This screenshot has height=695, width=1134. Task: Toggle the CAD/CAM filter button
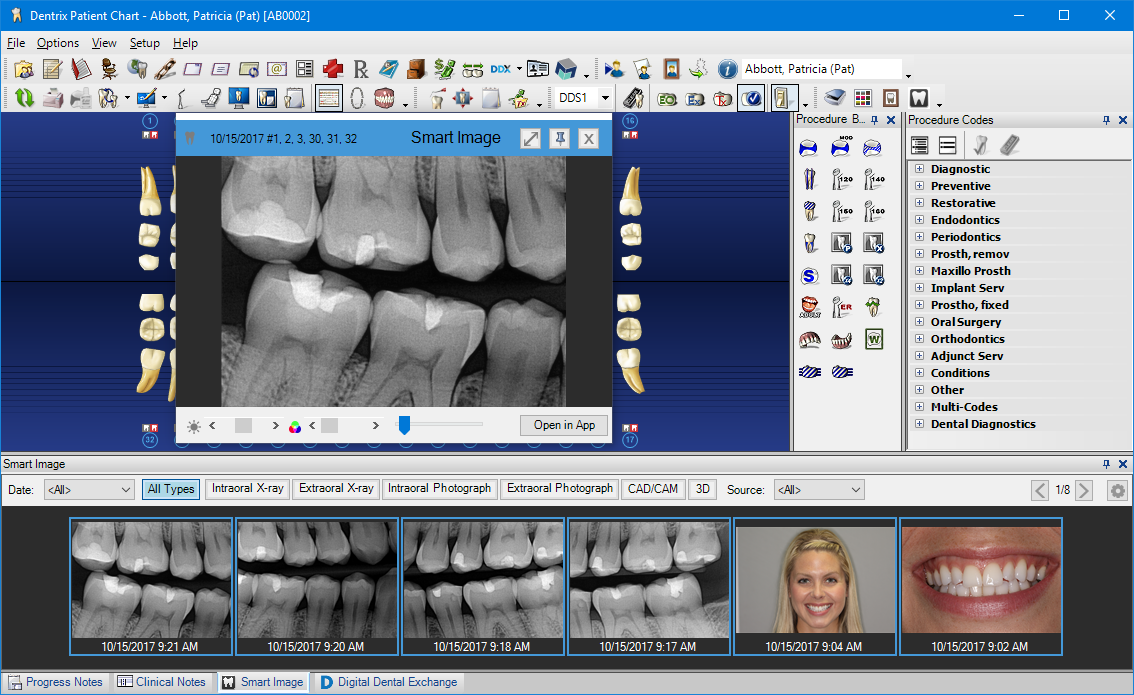click(x=652, y=489)
